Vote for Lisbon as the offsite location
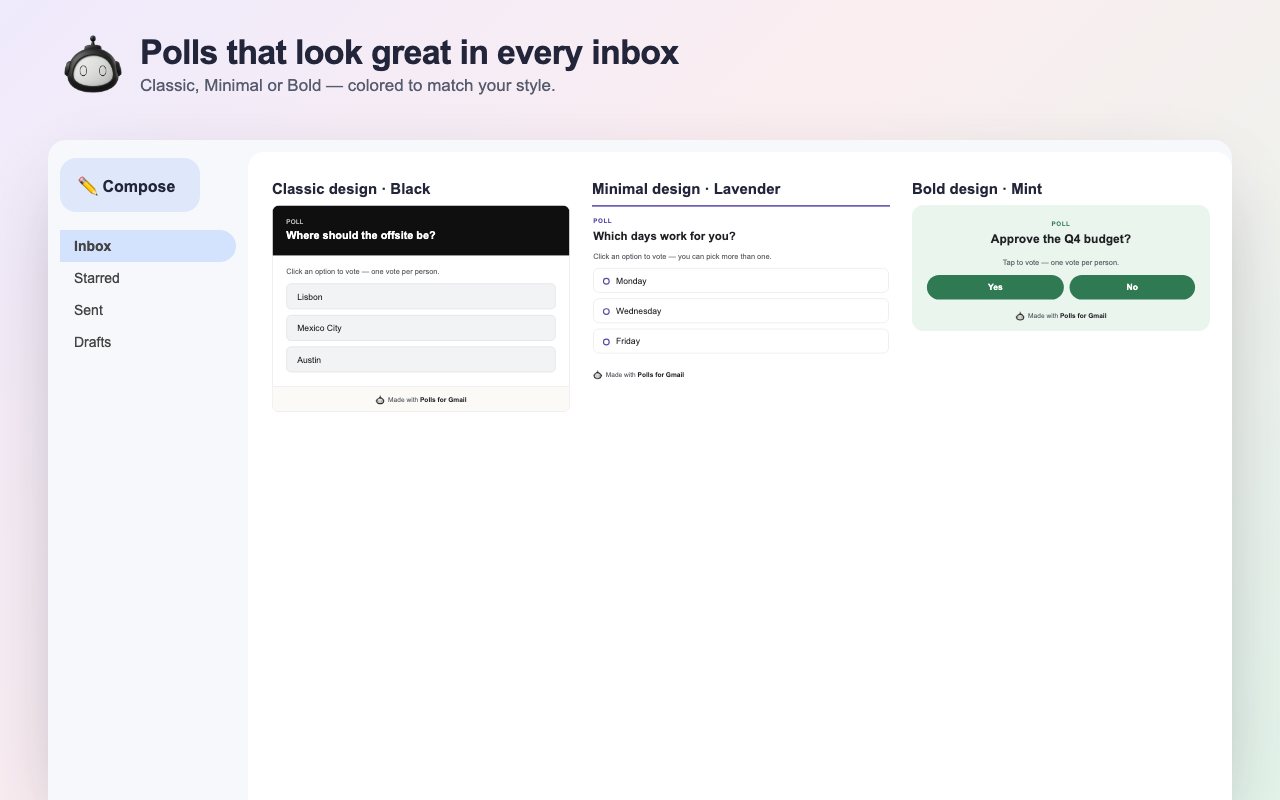Viewport: 1280px width, 800px height. (421, 297)
